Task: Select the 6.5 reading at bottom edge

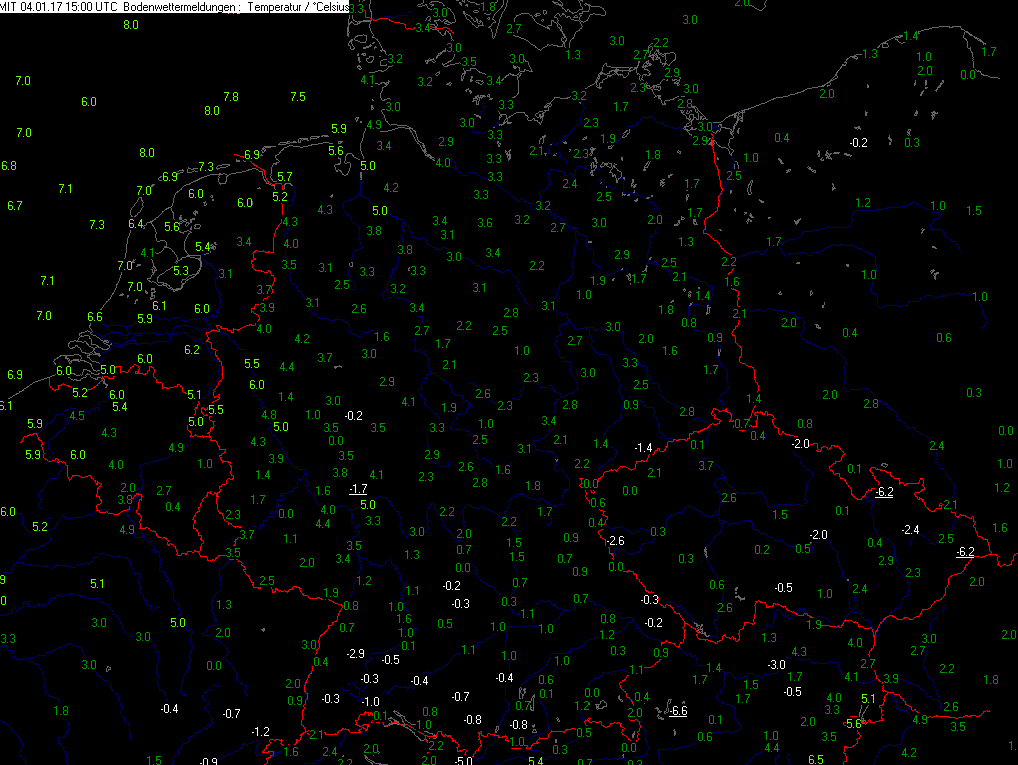Action: point(815,760)
